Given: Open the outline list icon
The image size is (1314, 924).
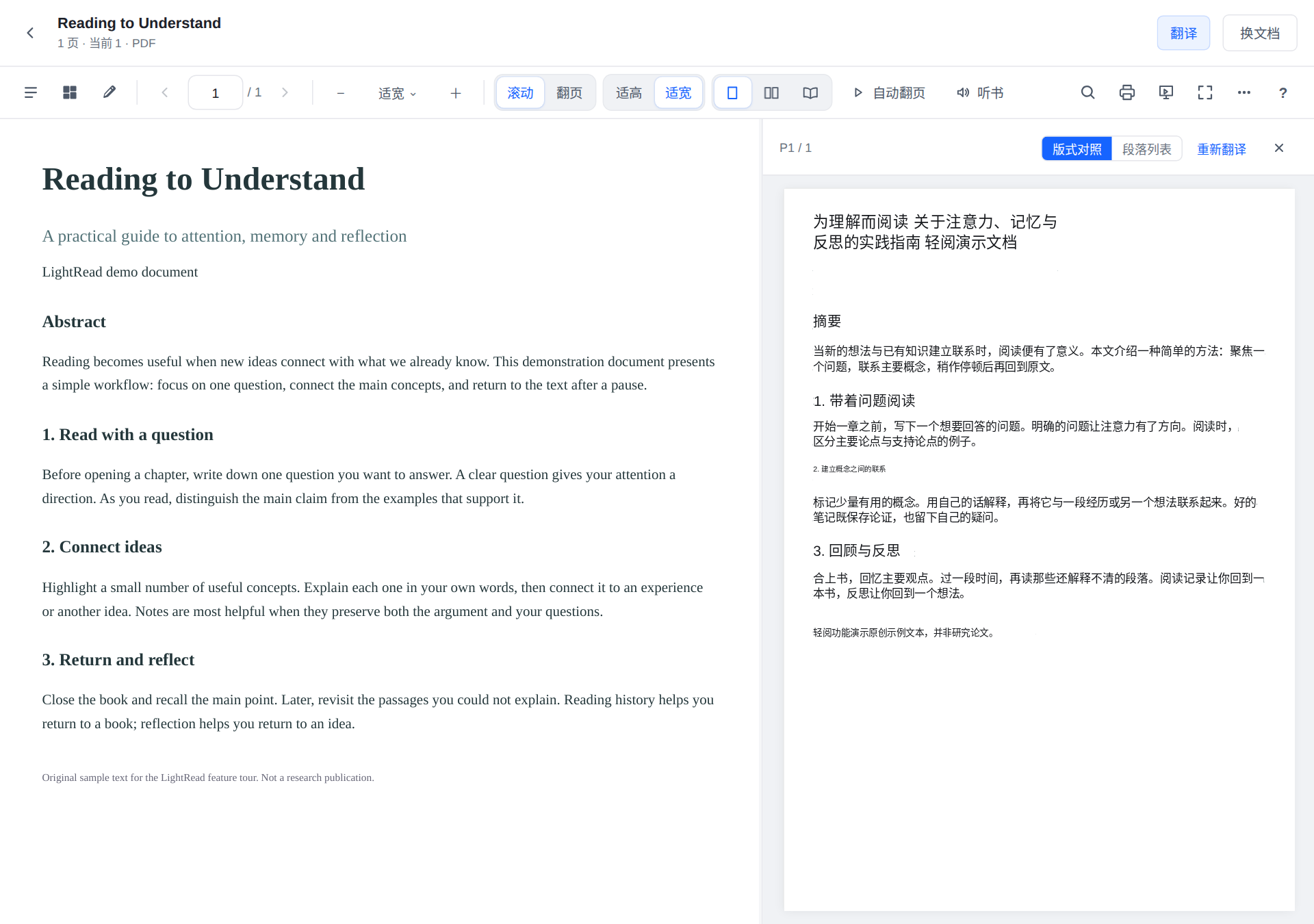Looking at the screenshot, I should [x=30, y=92].
